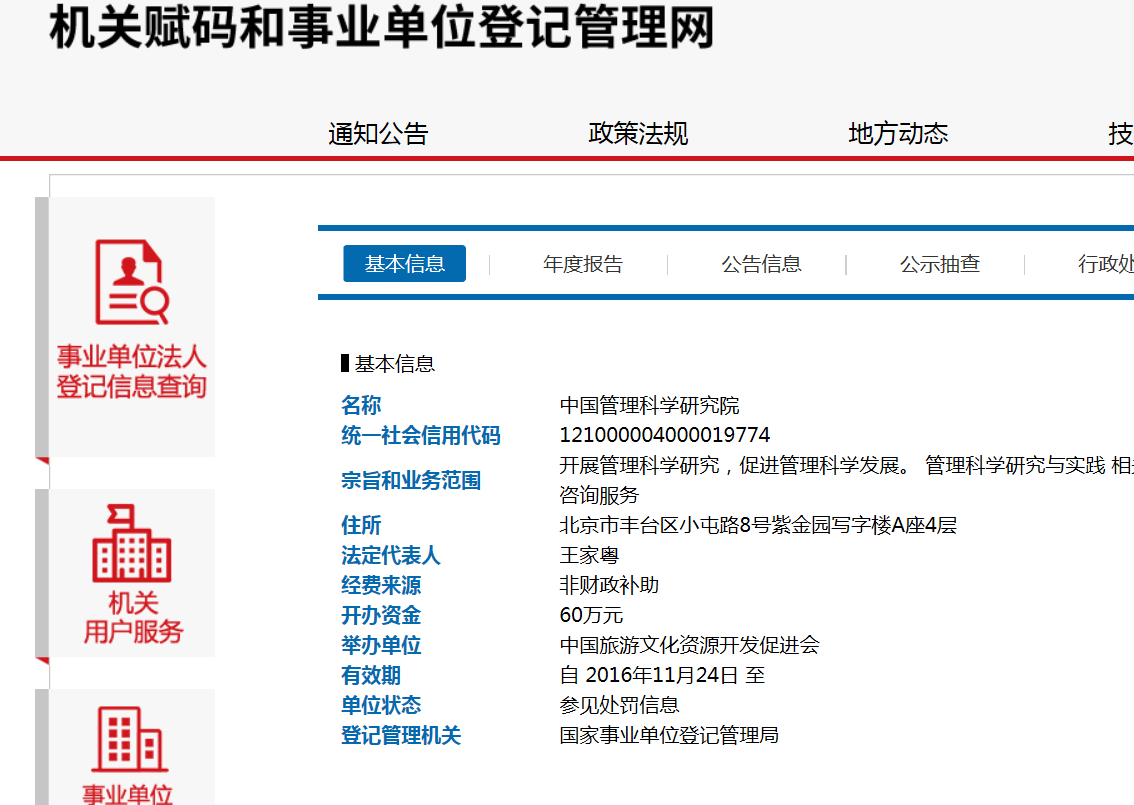The height and width of the screenshot is (805, 1134).
Task: Click the 登记管理机关 field label
Action: click(x=401, y=736)
